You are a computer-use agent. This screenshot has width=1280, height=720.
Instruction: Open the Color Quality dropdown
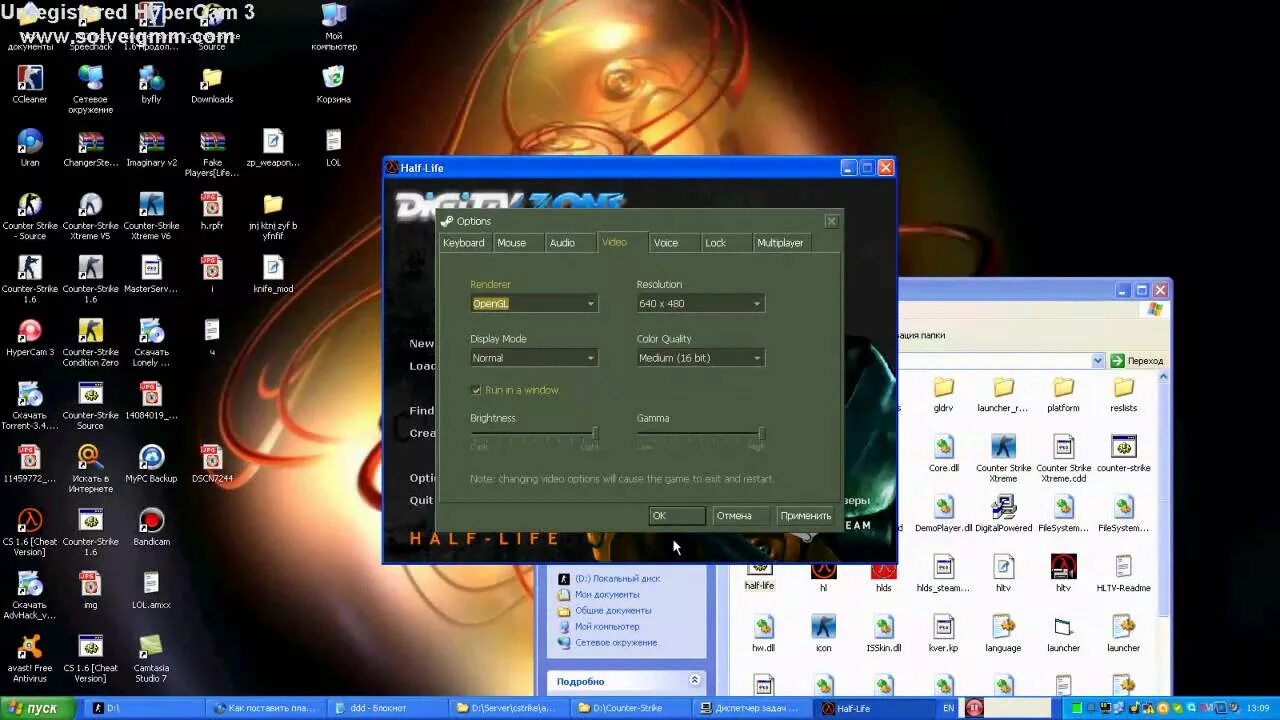coord(700,357)
